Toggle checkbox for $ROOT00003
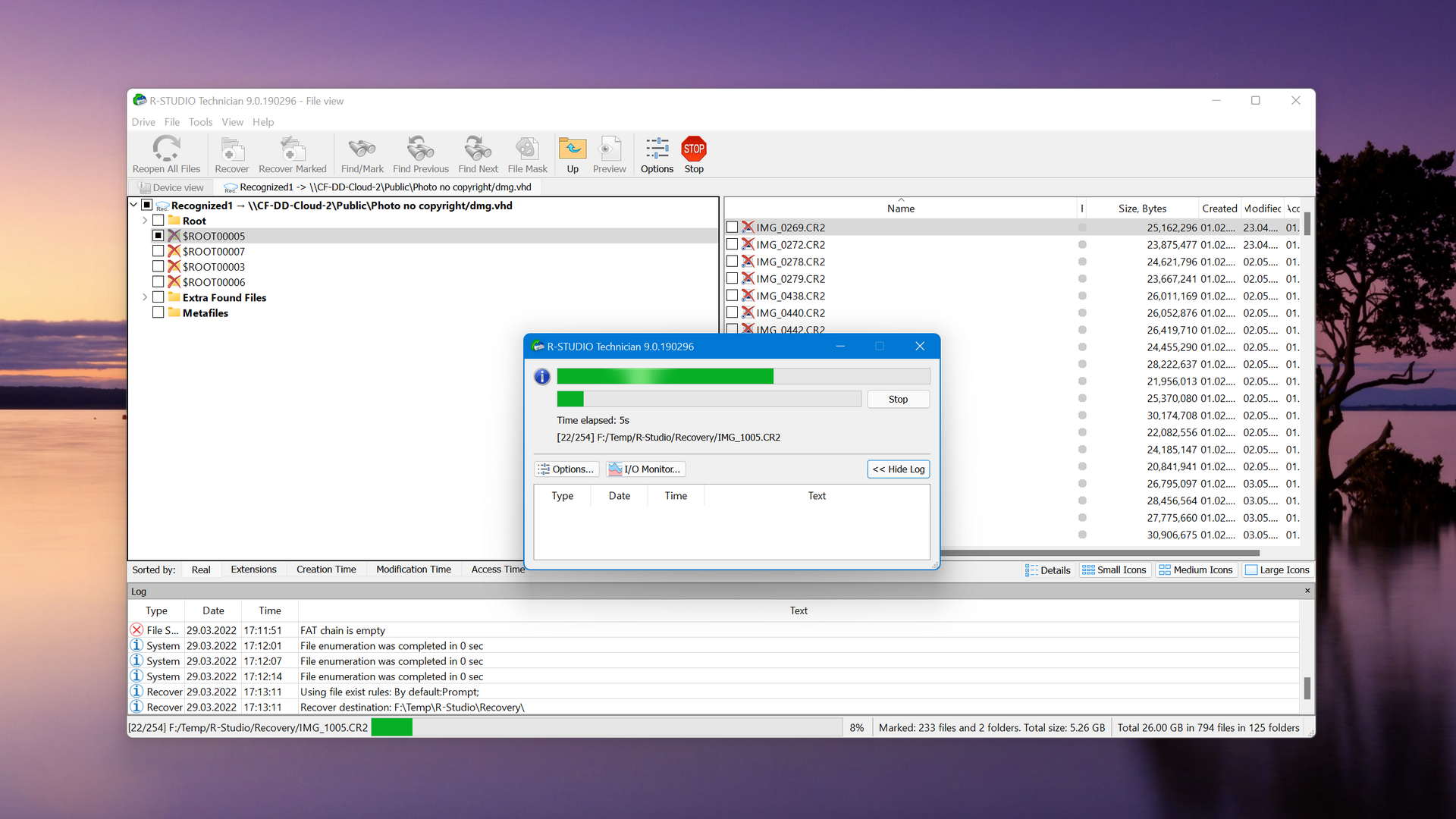 [x=158, y=266]
